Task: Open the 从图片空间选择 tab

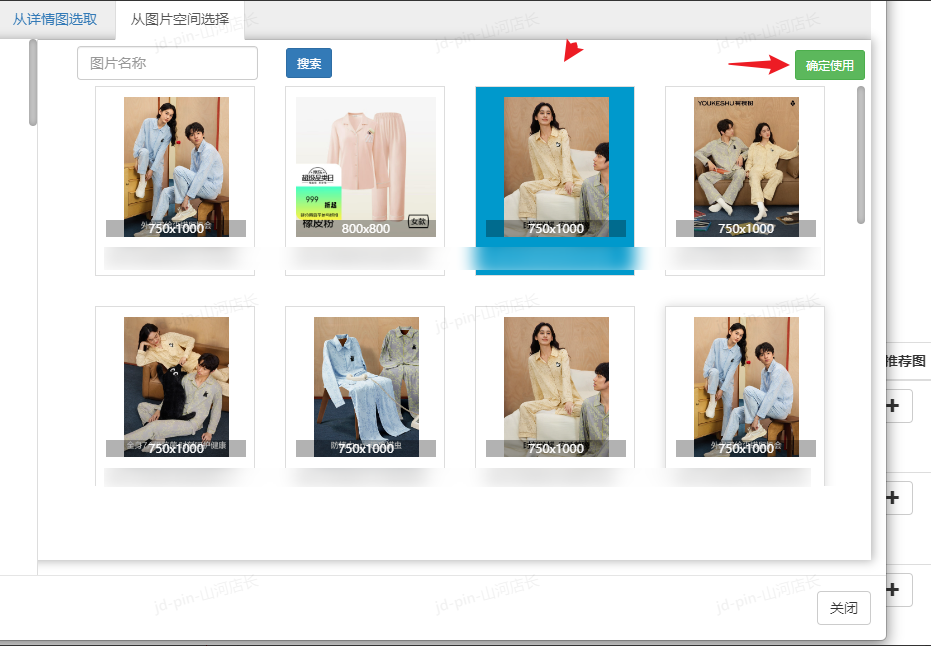Action: [180, 19]
